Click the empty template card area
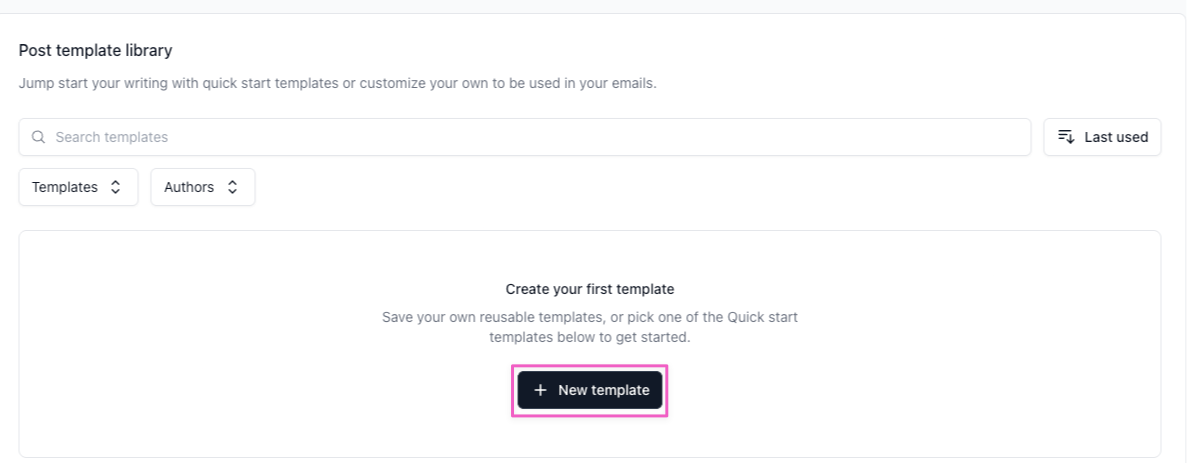The height and width of the screenshot is (463, 1187). 590,344
